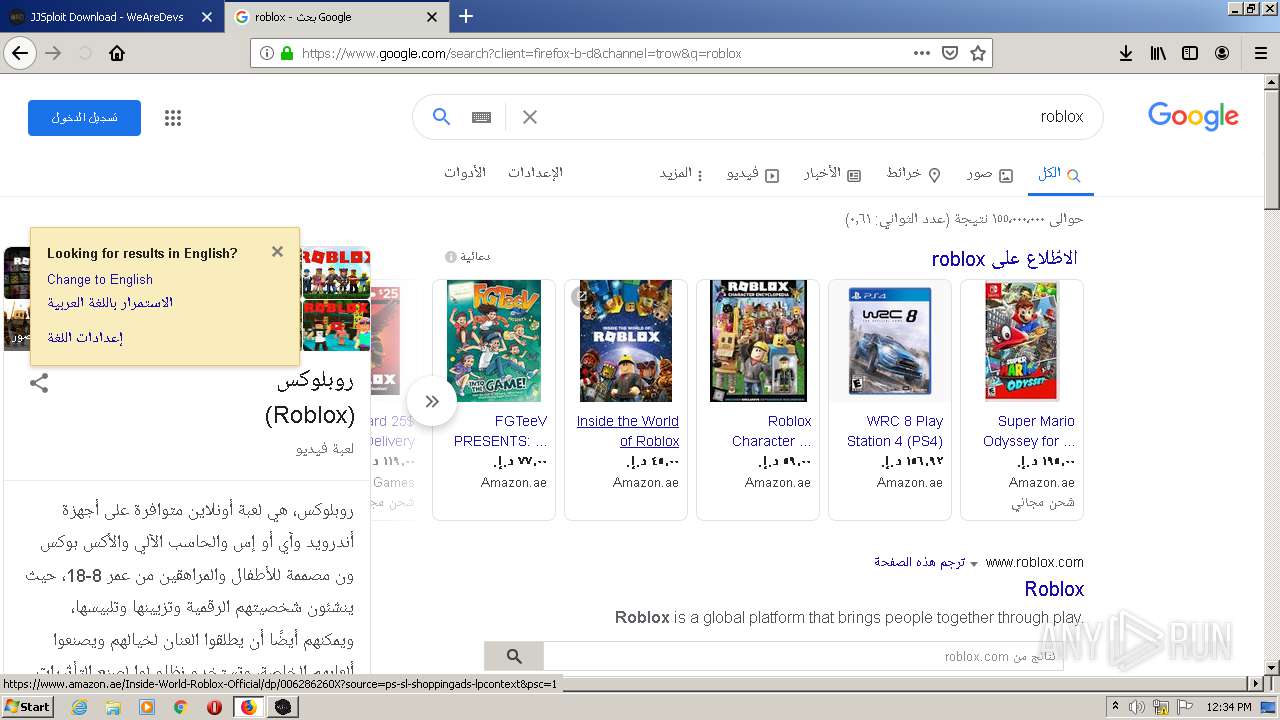
Task: Open WRC 8 PlayStation 4 product link
Action: 895,431
